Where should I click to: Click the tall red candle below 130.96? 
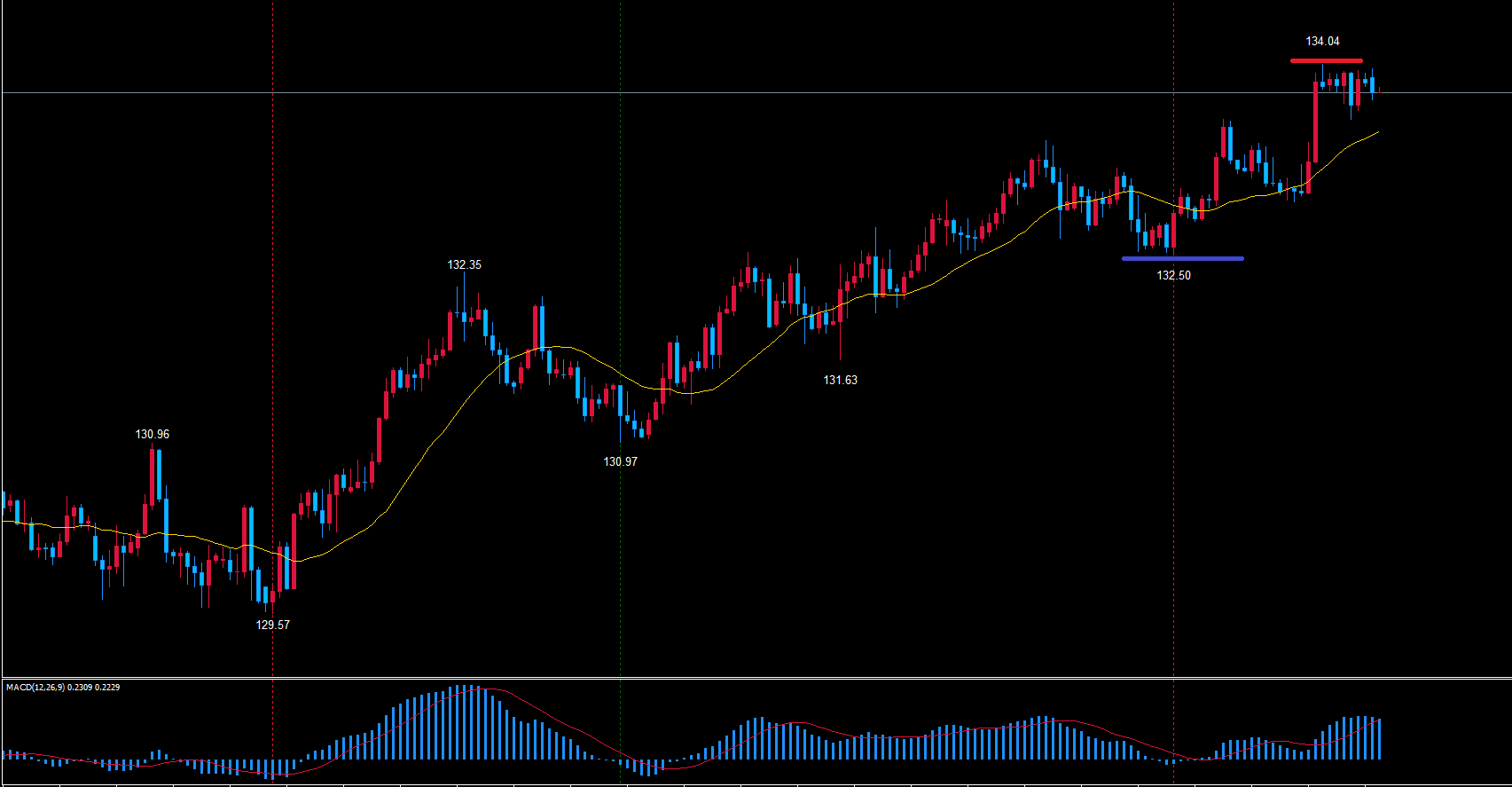[x=153, y=477]
